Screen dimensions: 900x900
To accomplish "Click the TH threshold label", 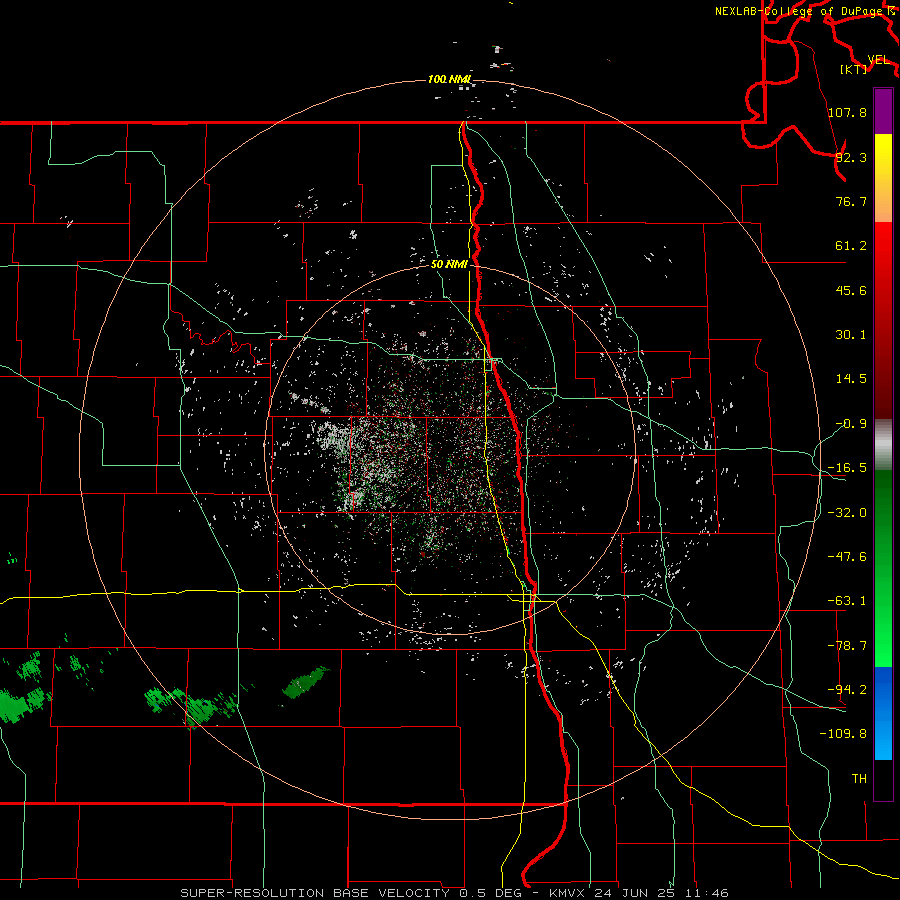I will [x=859, y=779].
